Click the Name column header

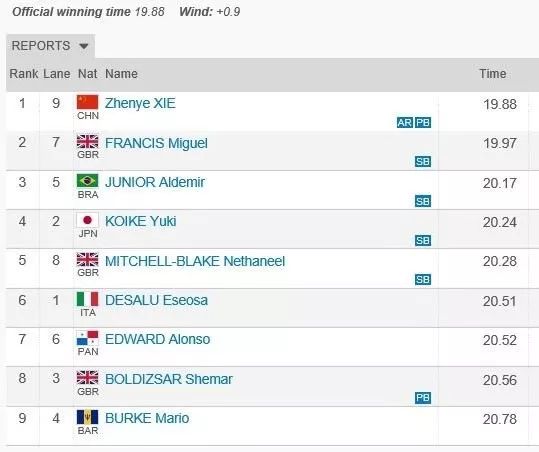[x=121, y=74]
